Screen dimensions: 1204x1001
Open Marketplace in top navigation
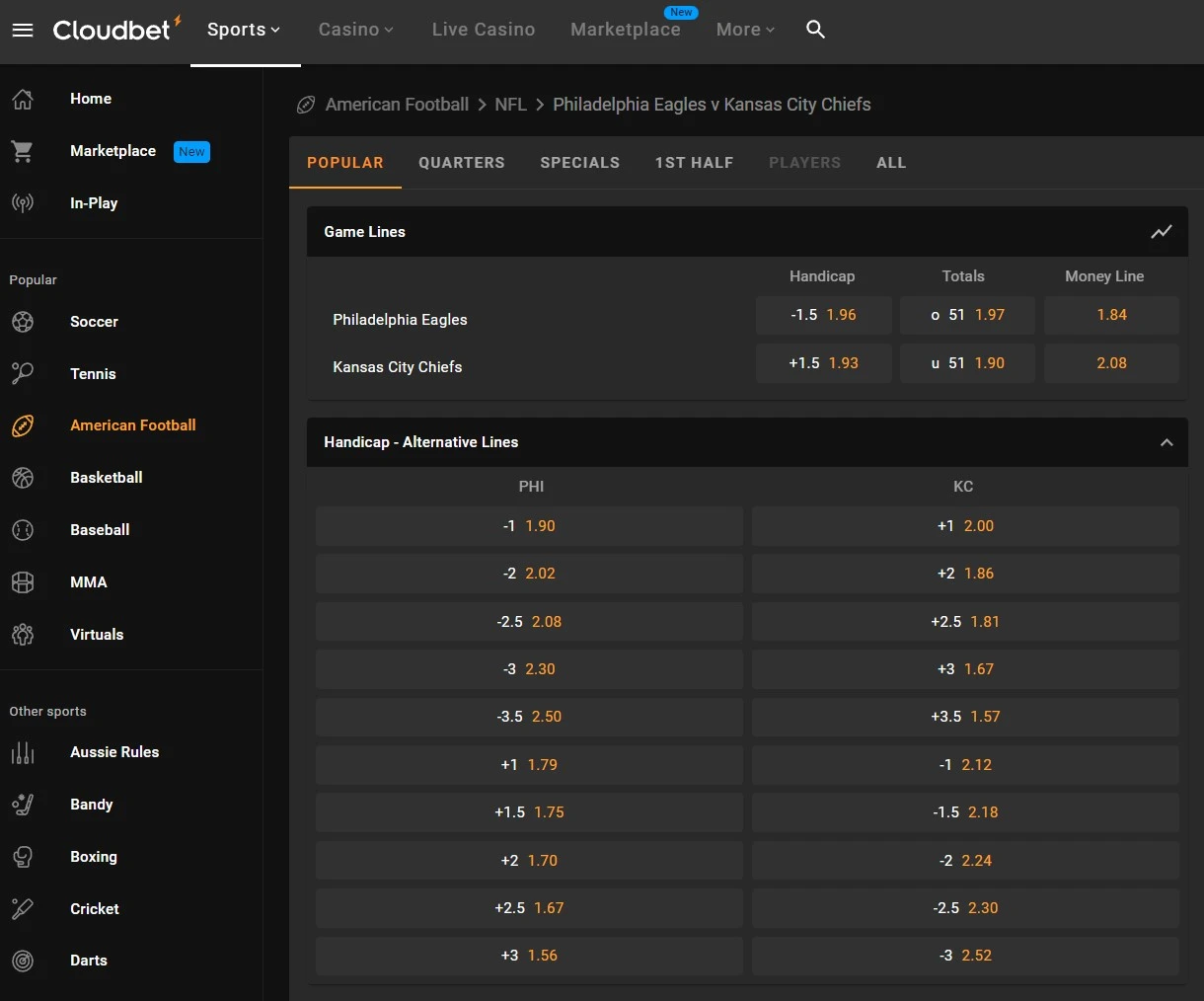(x=626, y=30)
